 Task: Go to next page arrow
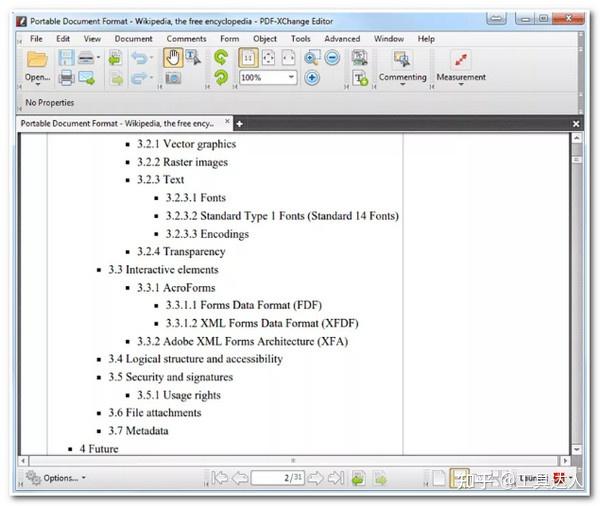pyautogui.click(x=315, y=478)
